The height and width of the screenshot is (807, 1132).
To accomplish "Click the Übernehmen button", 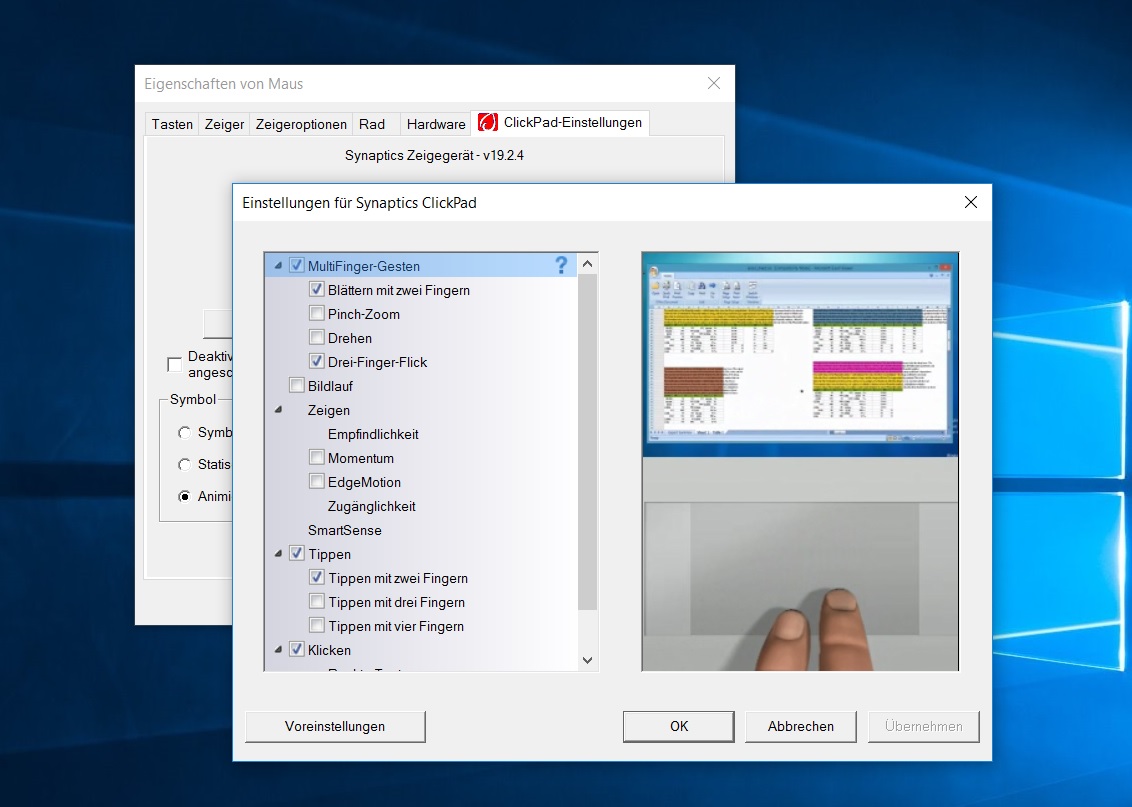I will pos(923,726).
